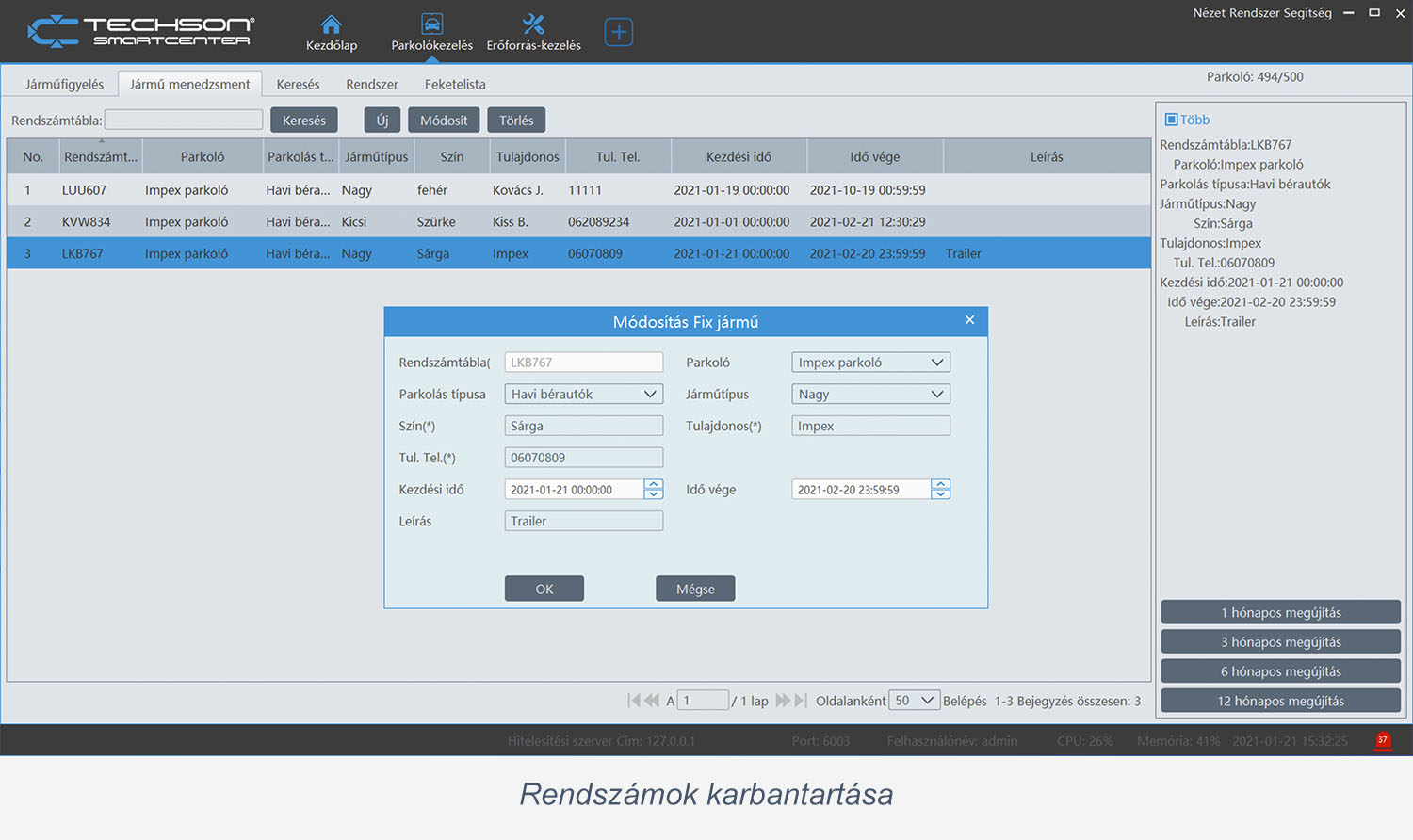Click the plus icon to add module

[x=618, y=32]
